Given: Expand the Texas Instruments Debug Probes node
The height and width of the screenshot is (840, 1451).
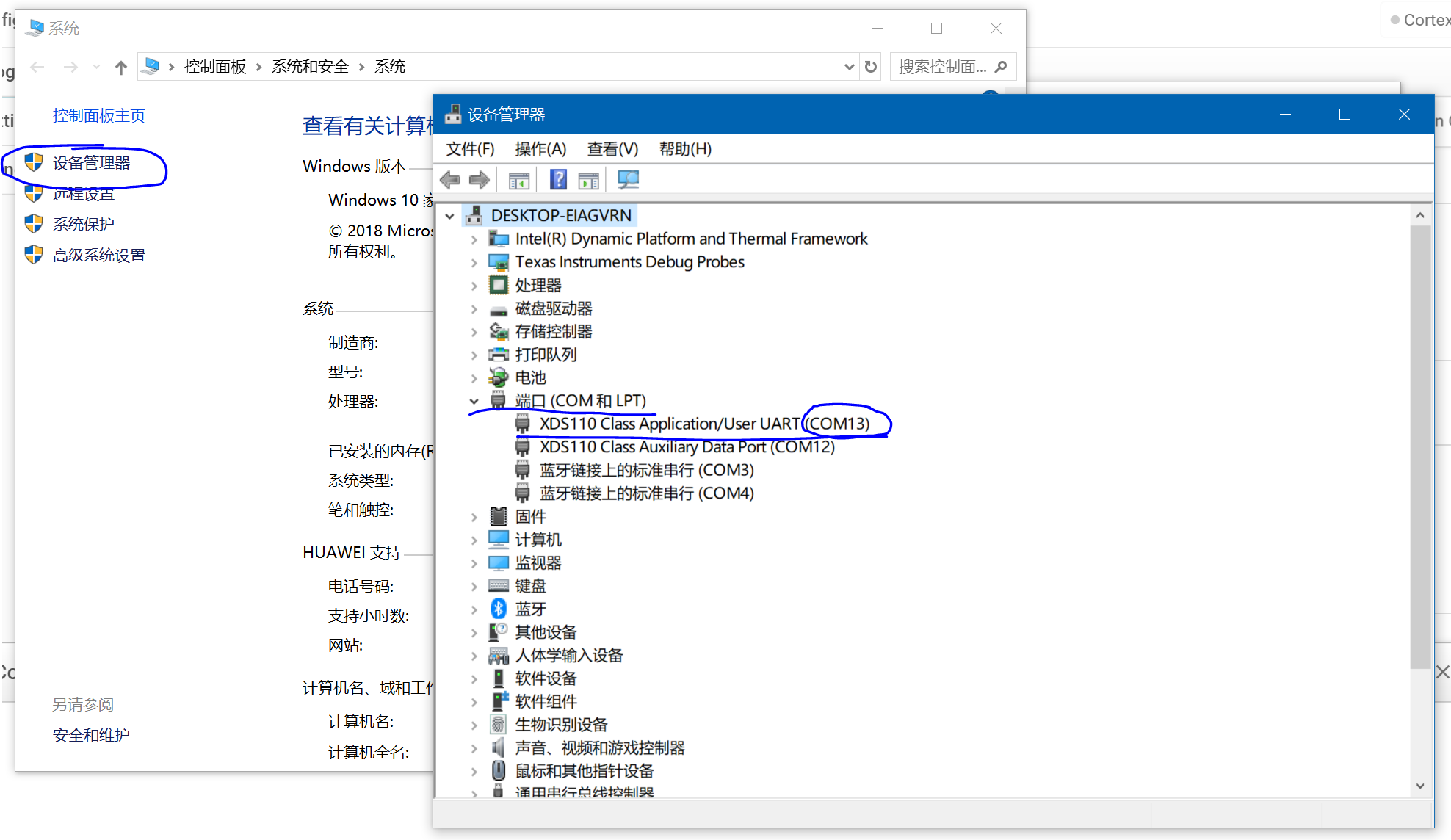Looking at the screenshot, I should click(x=474, y=263).
